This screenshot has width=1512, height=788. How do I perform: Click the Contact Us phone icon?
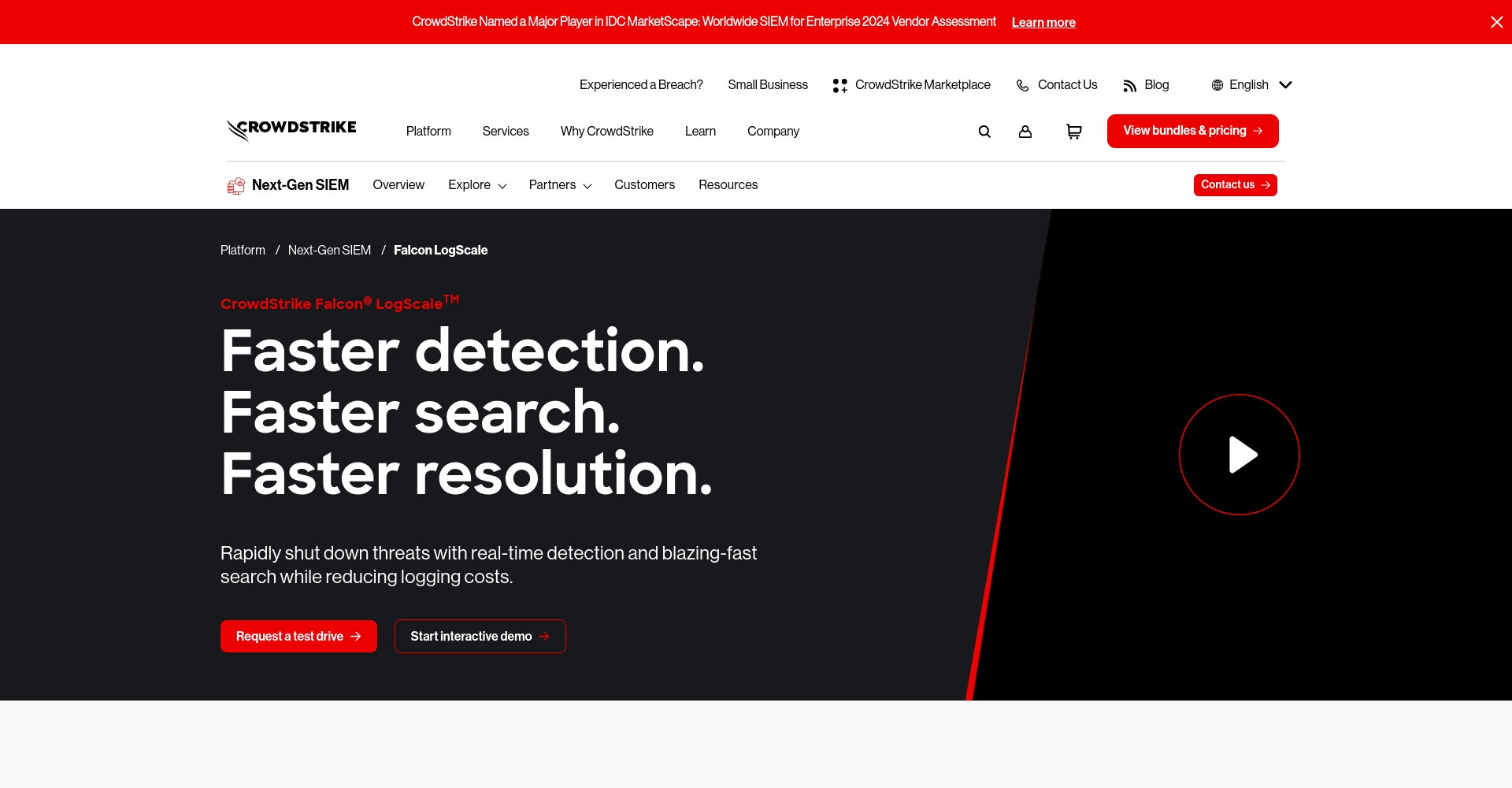[x=1022, y=85]
